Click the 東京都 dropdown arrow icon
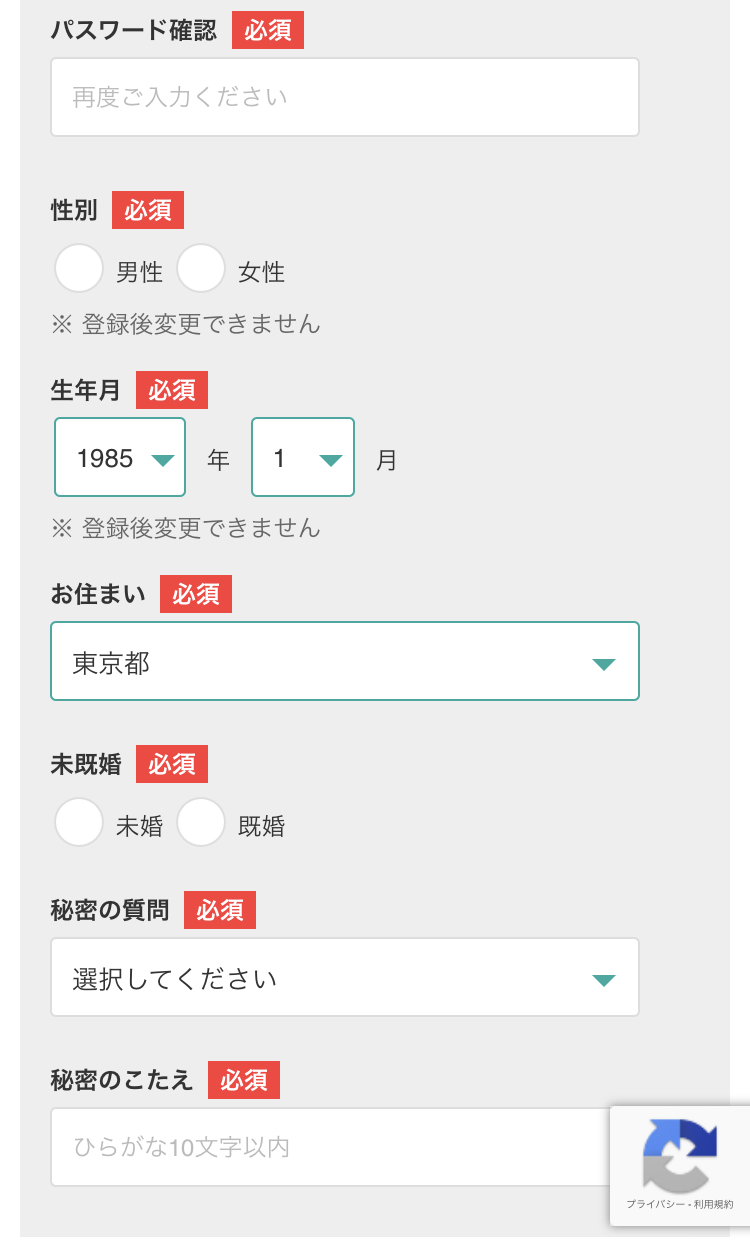The width and height of the screenshot is (750, 1254). coord(603,664)
